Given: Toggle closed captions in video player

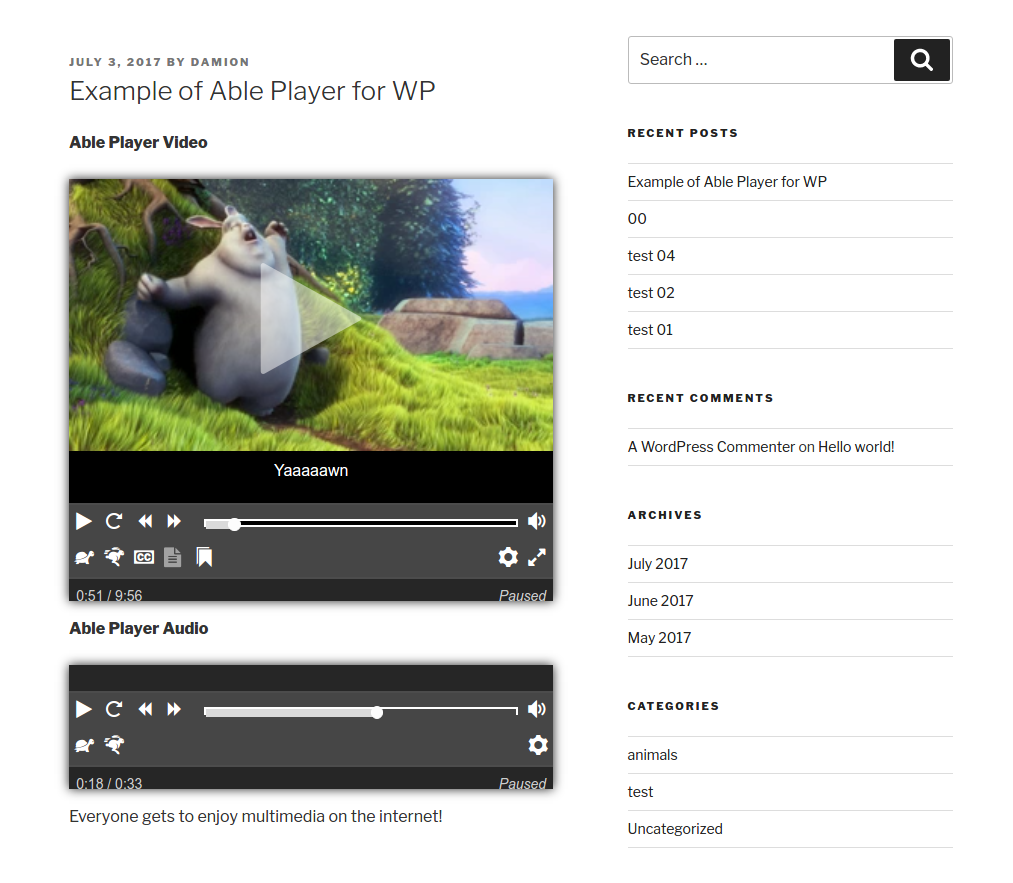Looking at the screenshot, I should point(144,557).
